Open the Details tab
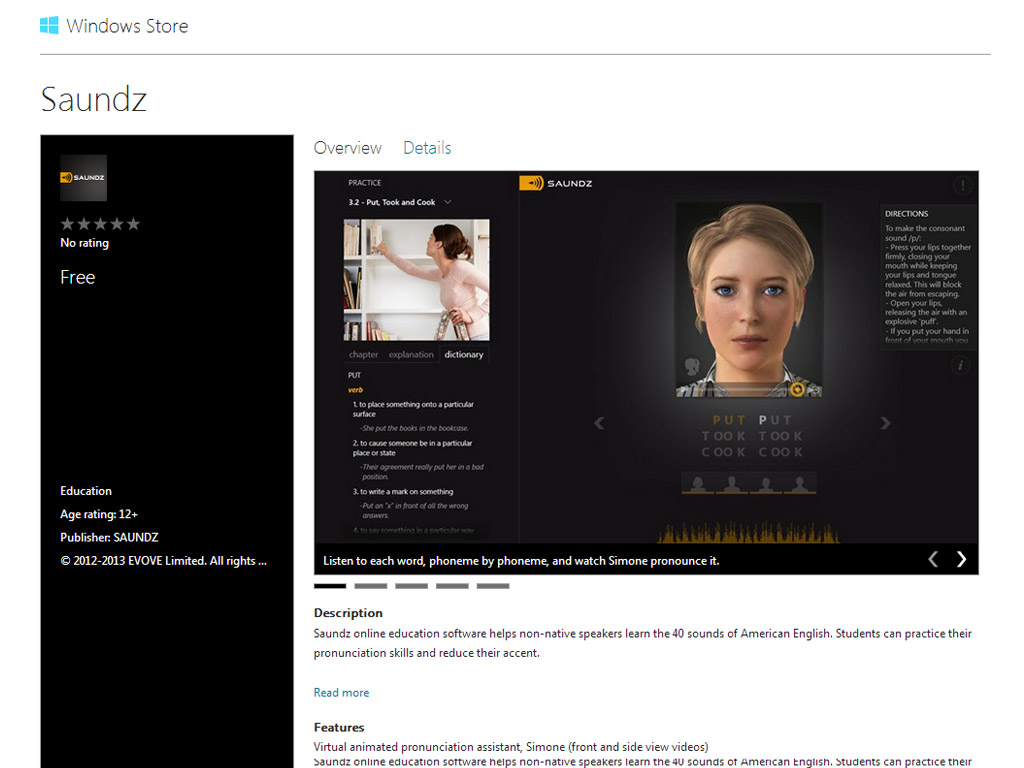 [427, 148]
